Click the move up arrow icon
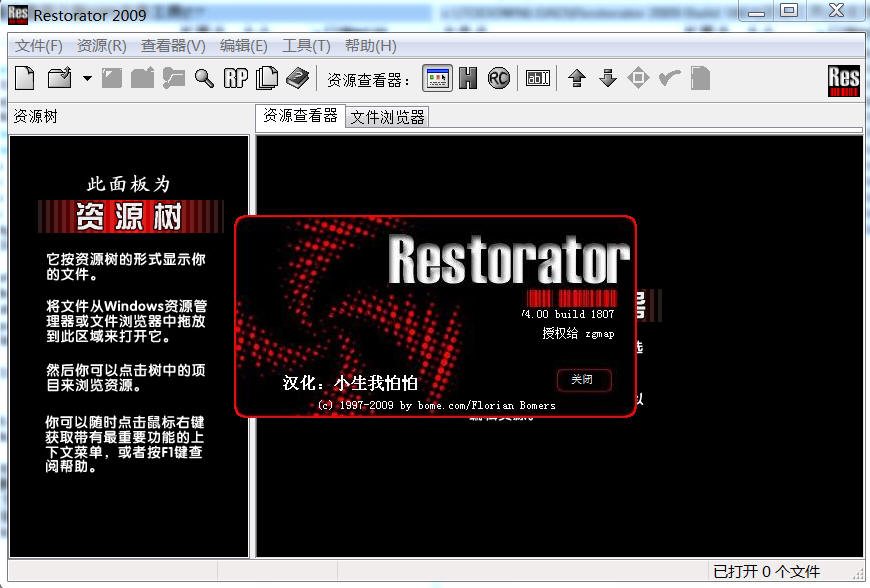 (x=577, y=78)
